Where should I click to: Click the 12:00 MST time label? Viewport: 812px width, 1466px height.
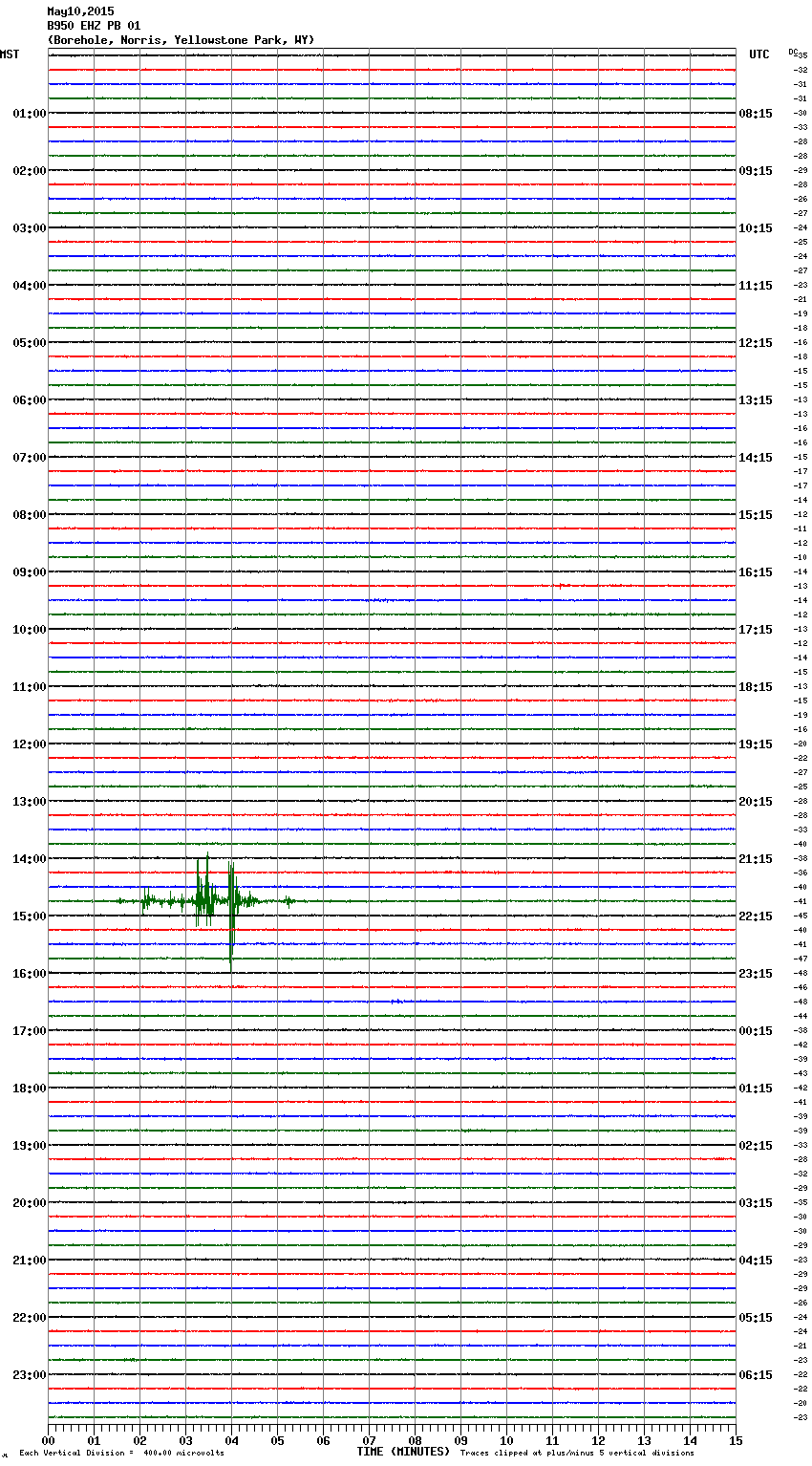(x=29, y=744)
